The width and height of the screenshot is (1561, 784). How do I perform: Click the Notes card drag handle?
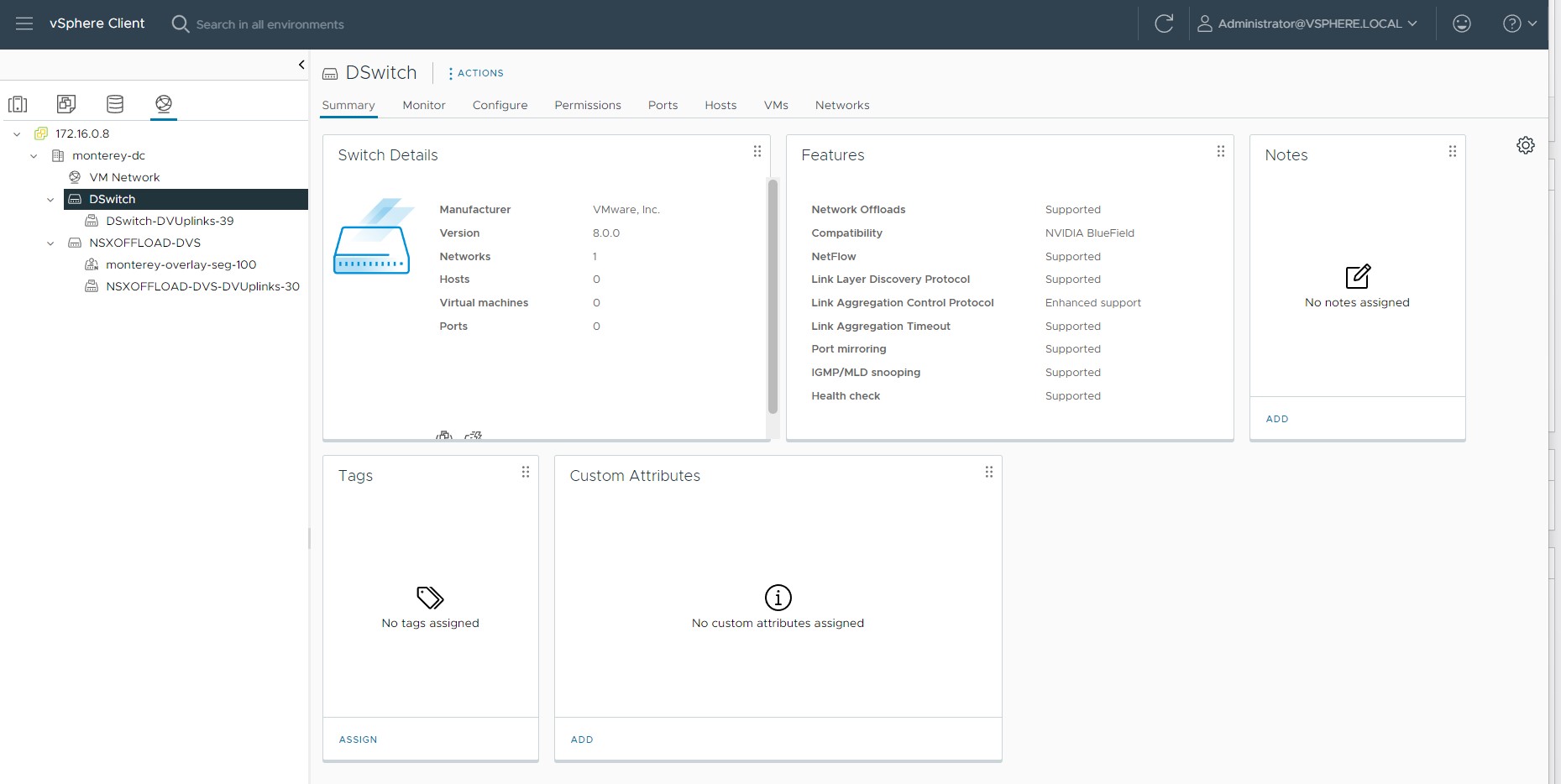coord(1452,152)
